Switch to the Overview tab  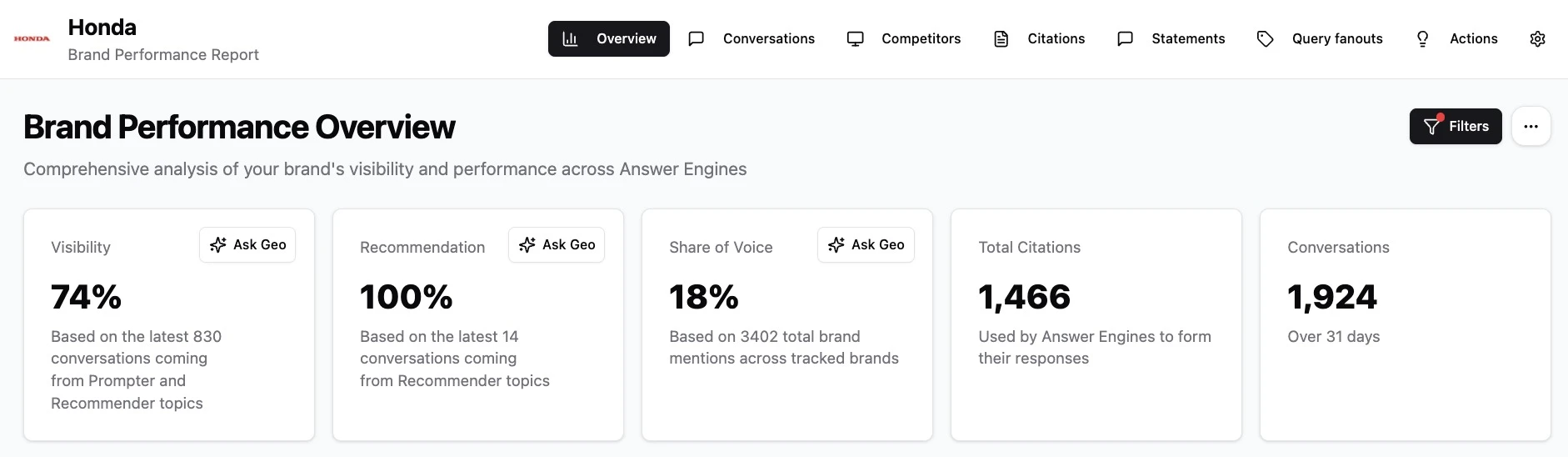609,39
